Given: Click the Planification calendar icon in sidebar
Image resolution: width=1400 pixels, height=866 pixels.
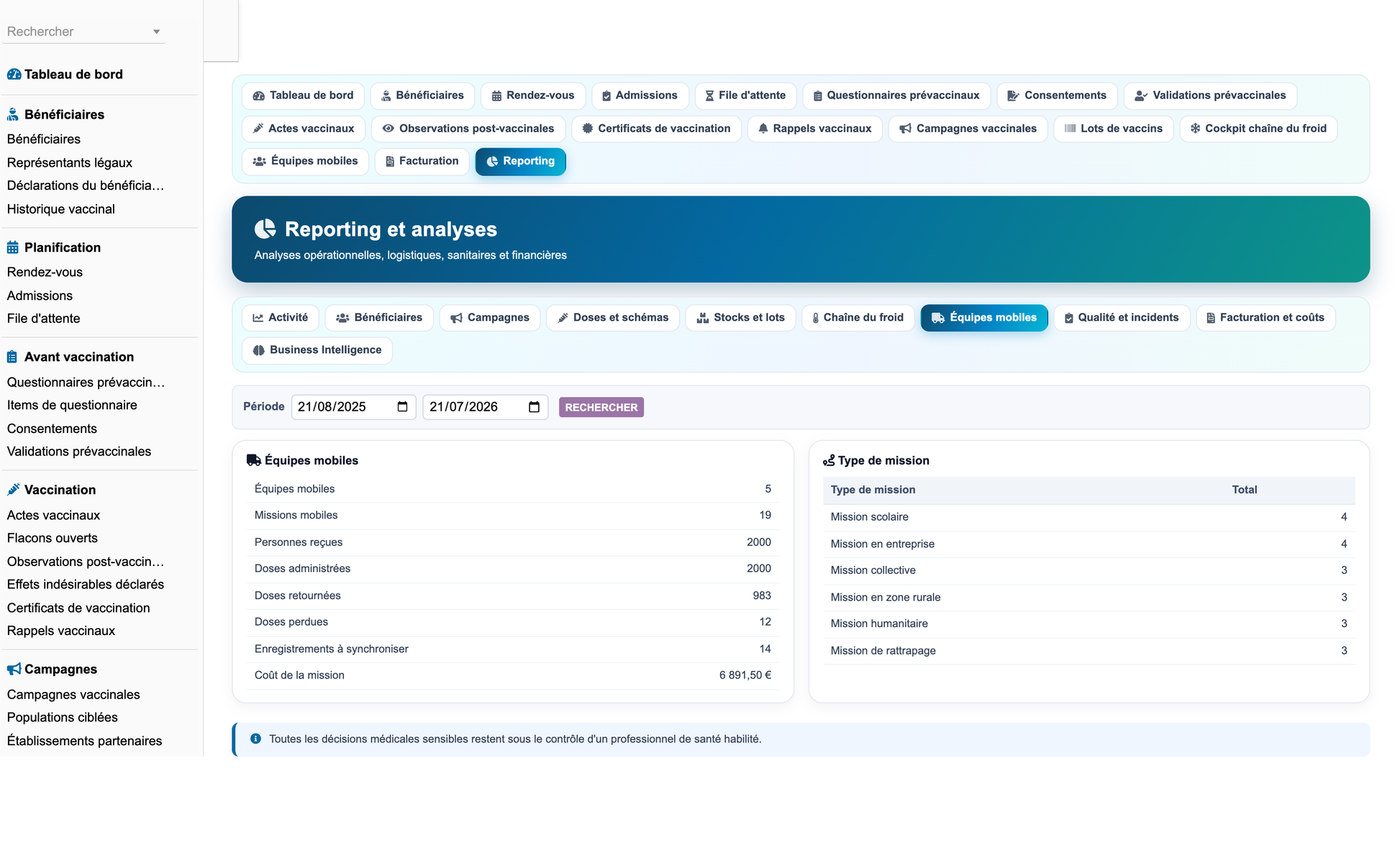Looking at the screenshot, I should click(x=13, y=247).
